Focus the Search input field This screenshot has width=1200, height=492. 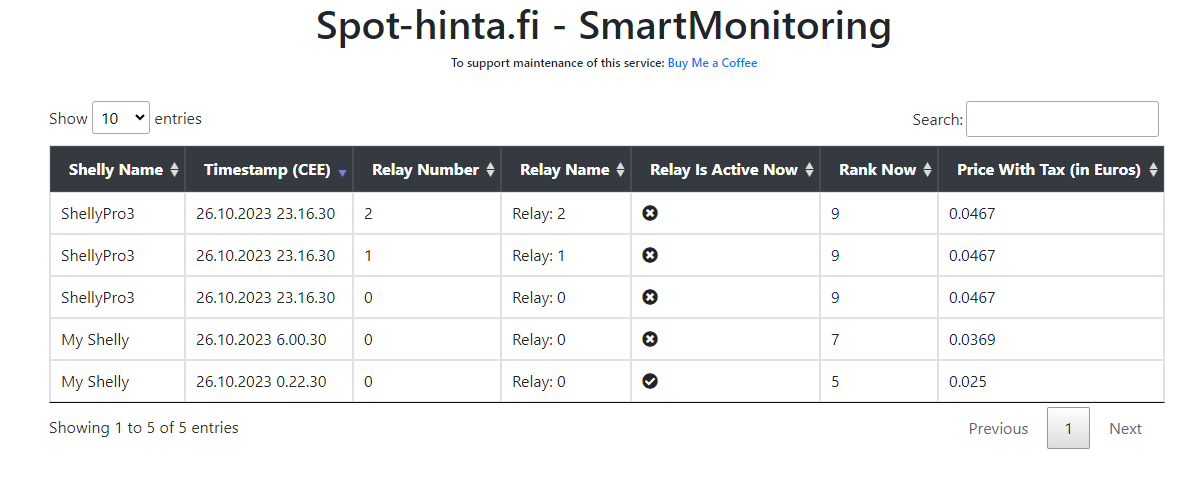click(x=1061, y=119)
